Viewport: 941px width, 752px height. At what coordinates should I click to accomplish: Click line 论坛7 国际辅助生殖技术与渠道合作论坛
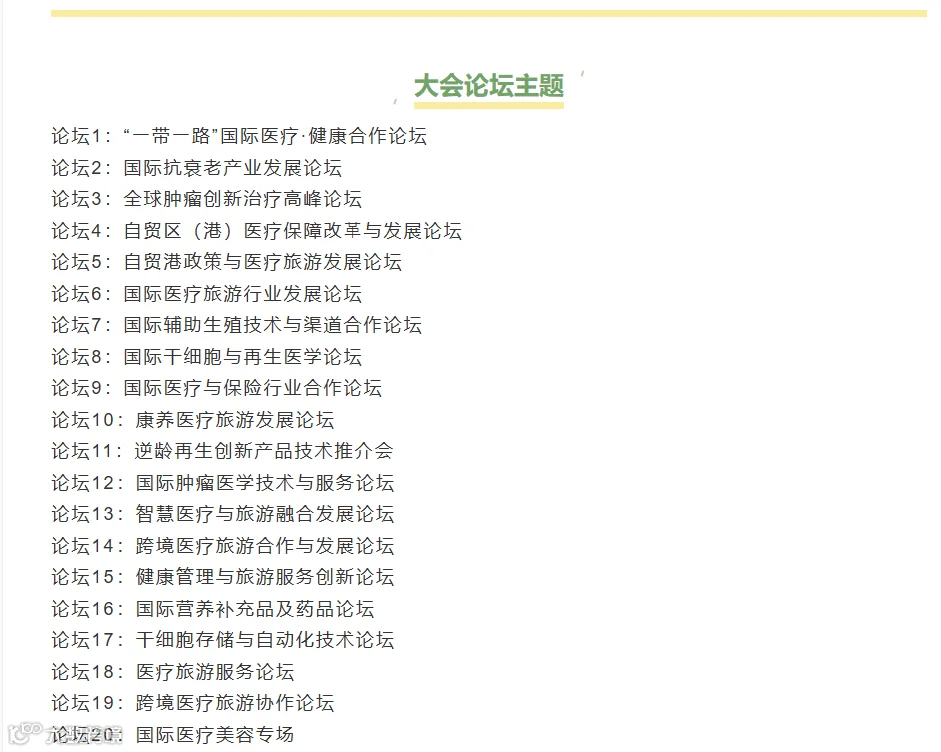click(x=236, y=325)
